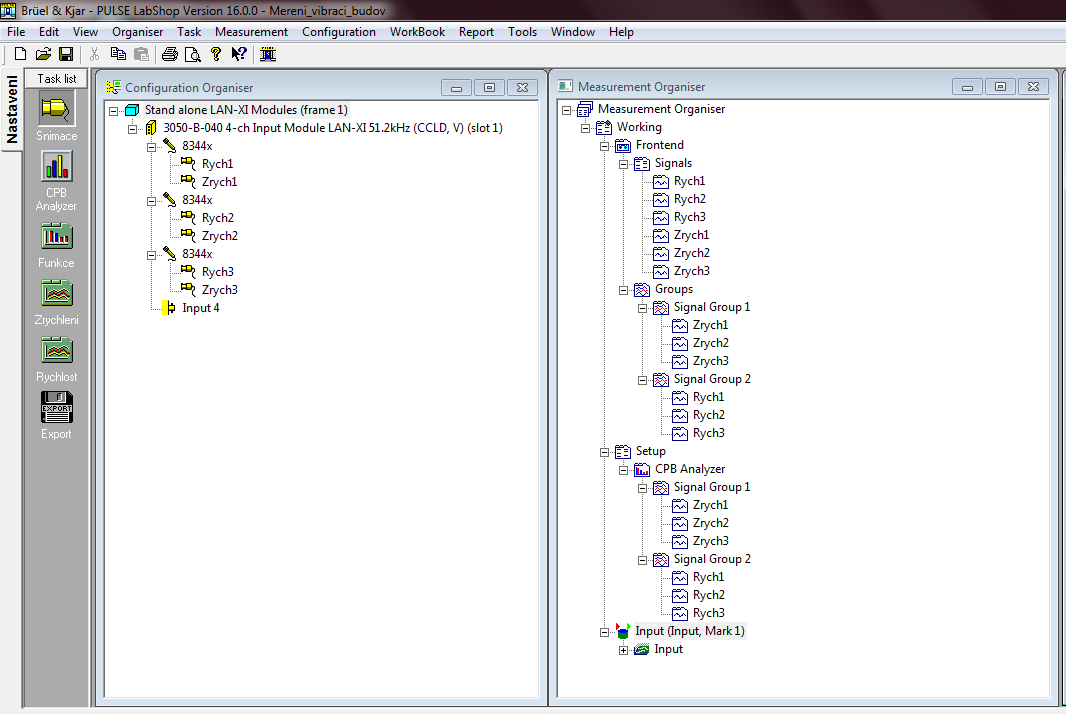The width and height of the screenshot is (1066, 714).
Task: Collapse the Working node
Action: coord(585,128)
